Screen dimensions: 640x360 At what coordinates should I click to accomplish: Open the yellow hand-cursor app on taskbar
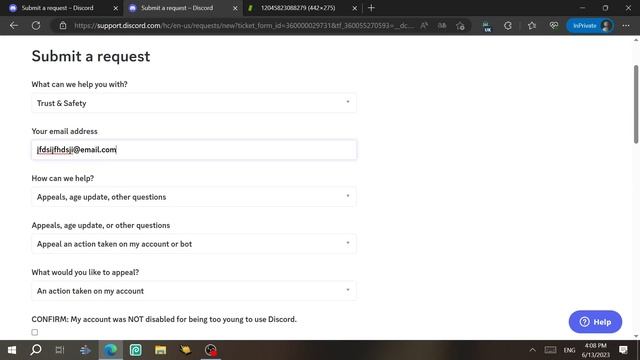click(x=185, y=350)
